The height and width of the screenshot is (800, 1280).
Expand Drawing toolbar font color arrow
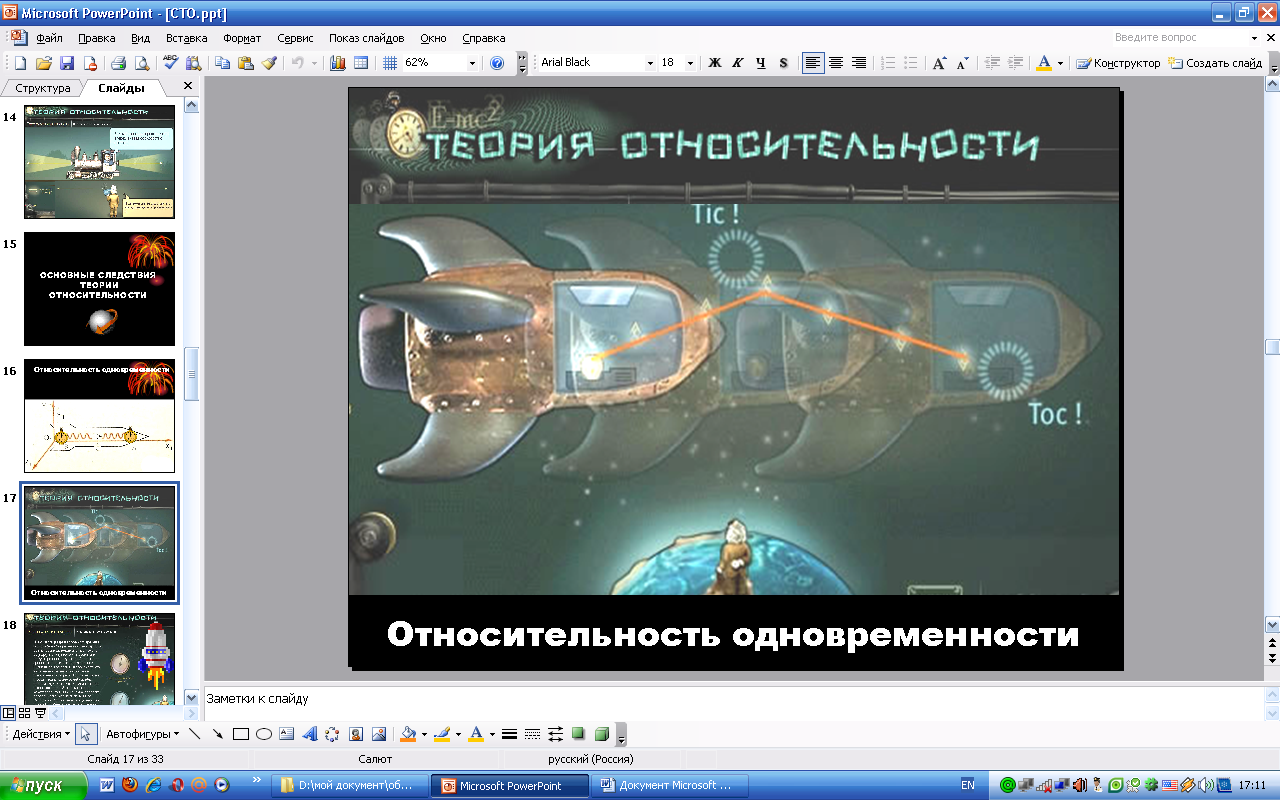click(x=492, y=734)
